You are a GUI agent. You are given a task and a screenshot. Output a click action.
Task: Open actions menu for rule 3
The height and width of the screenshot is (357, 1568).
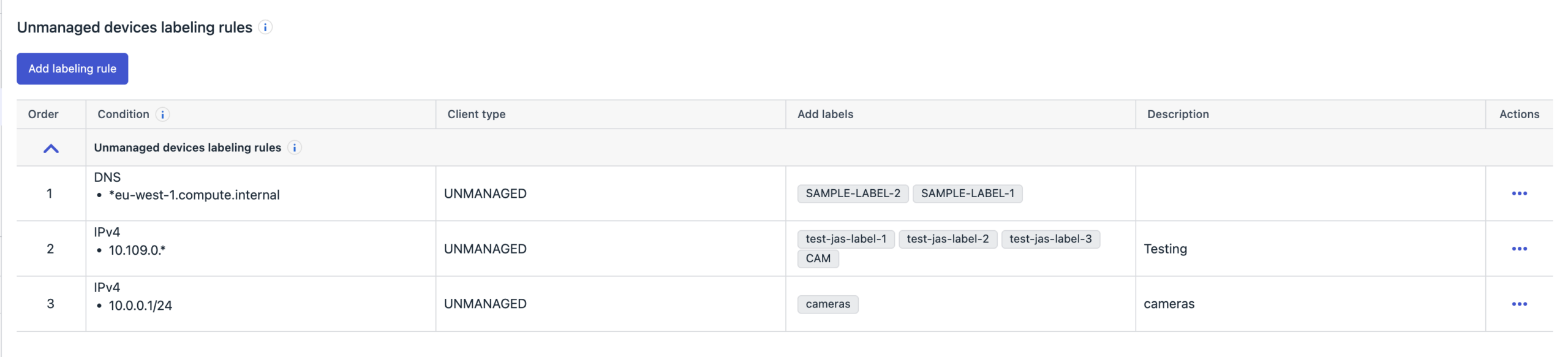click(x=1518, y=304)
